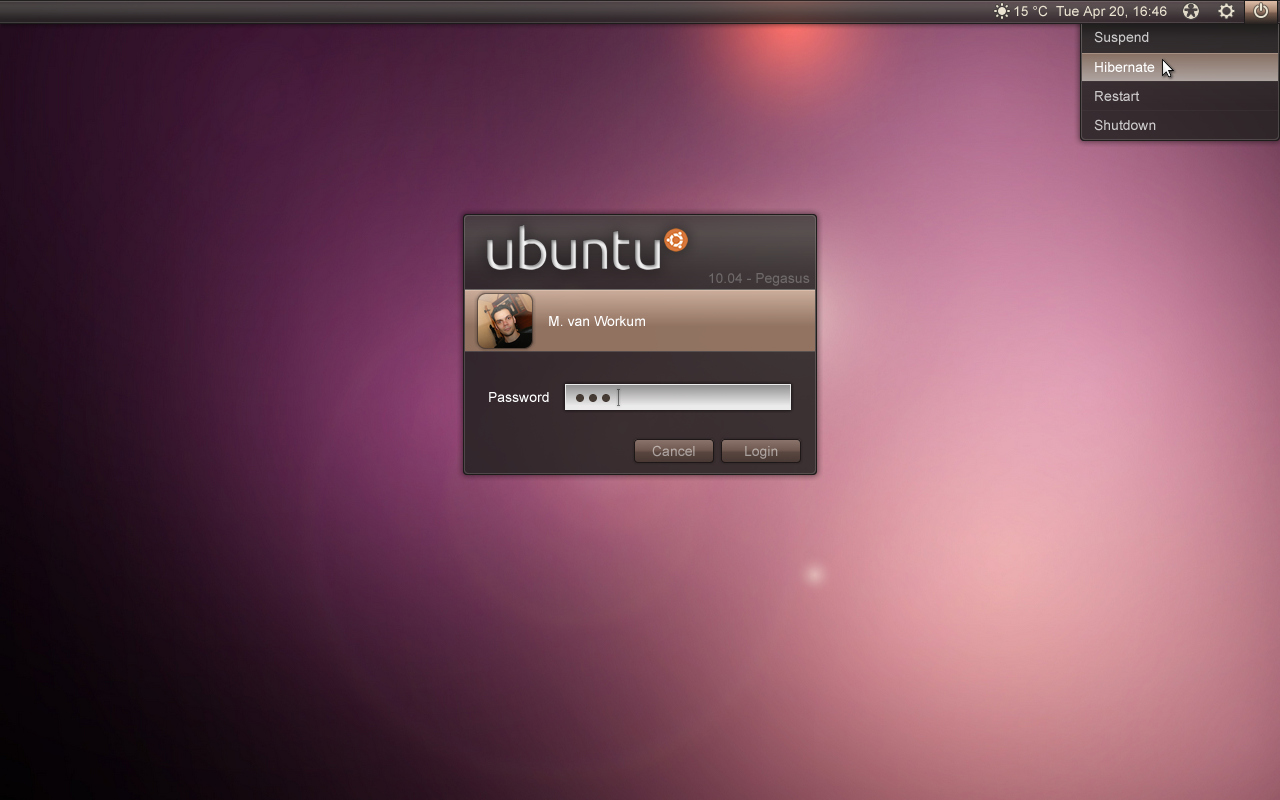This screenshot has width=1280, height=800.
Task: Open settings via the gear icon
Action: tap(1226, 11)
